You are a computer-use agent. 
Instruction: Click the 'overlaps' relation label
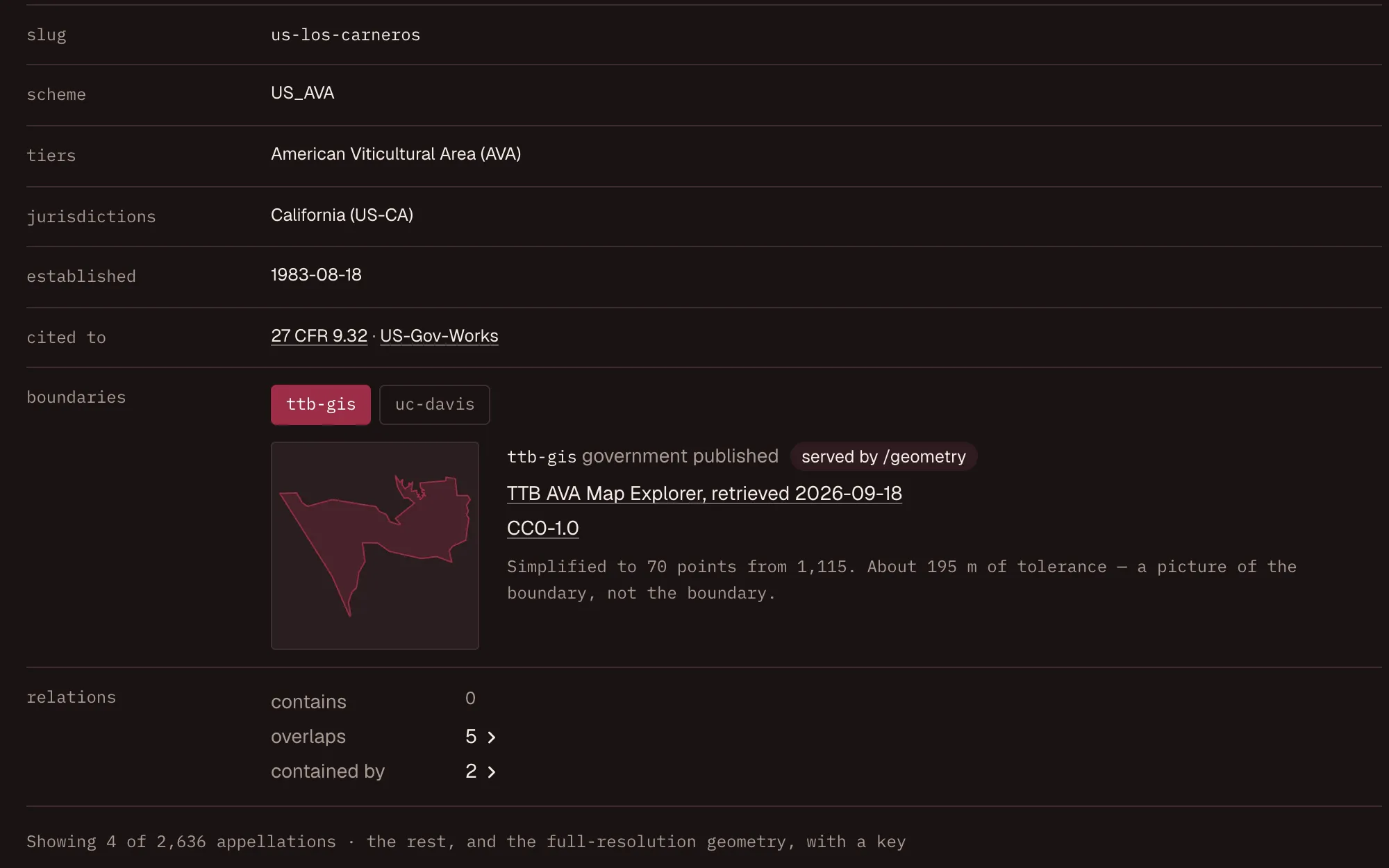(x=308, y=737)
